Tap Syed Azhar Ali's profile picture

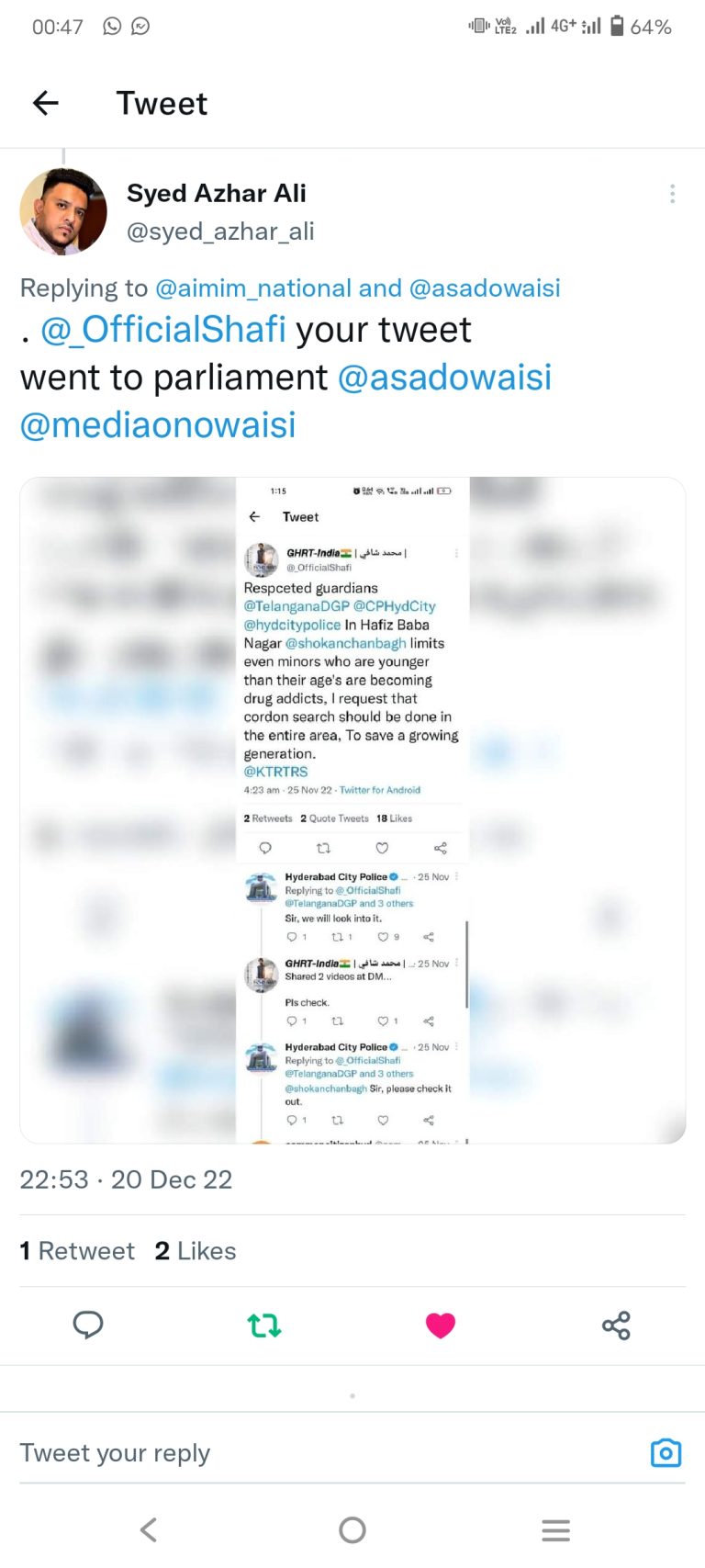63,211
